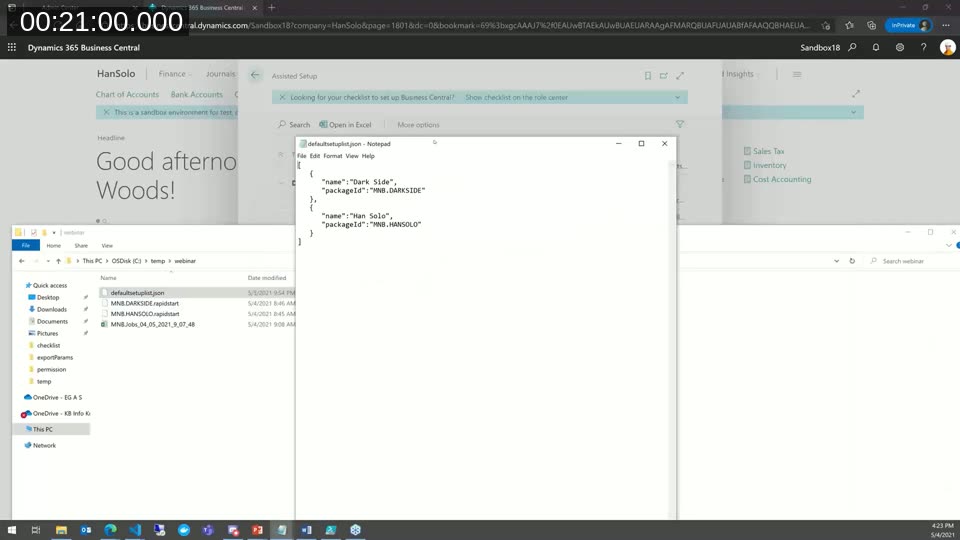Viewport: 960px width, 540px height.
Task: Click OSDisk (C:) in address path
Action: [126, 261]
